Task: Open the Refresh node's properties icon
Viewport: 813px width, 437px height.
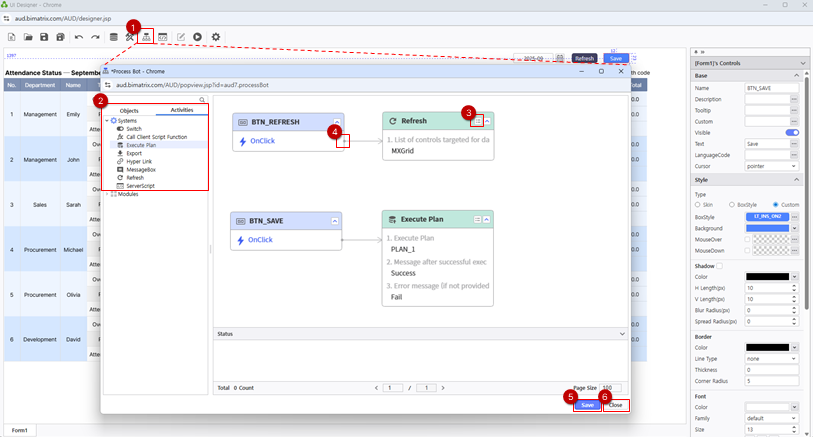Action: [x=478, y=120]
